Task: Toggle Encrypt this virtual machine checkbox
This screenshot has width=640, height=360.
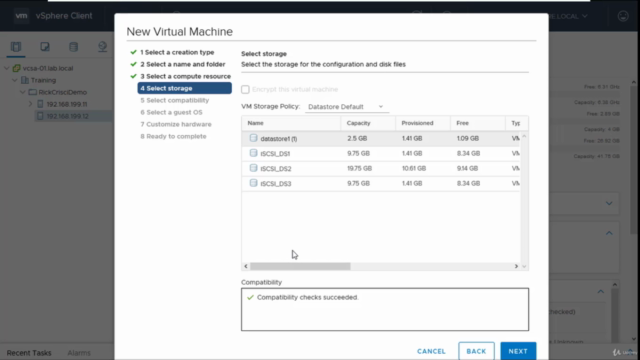Action: pyautogui.click(x=245, y=89)
